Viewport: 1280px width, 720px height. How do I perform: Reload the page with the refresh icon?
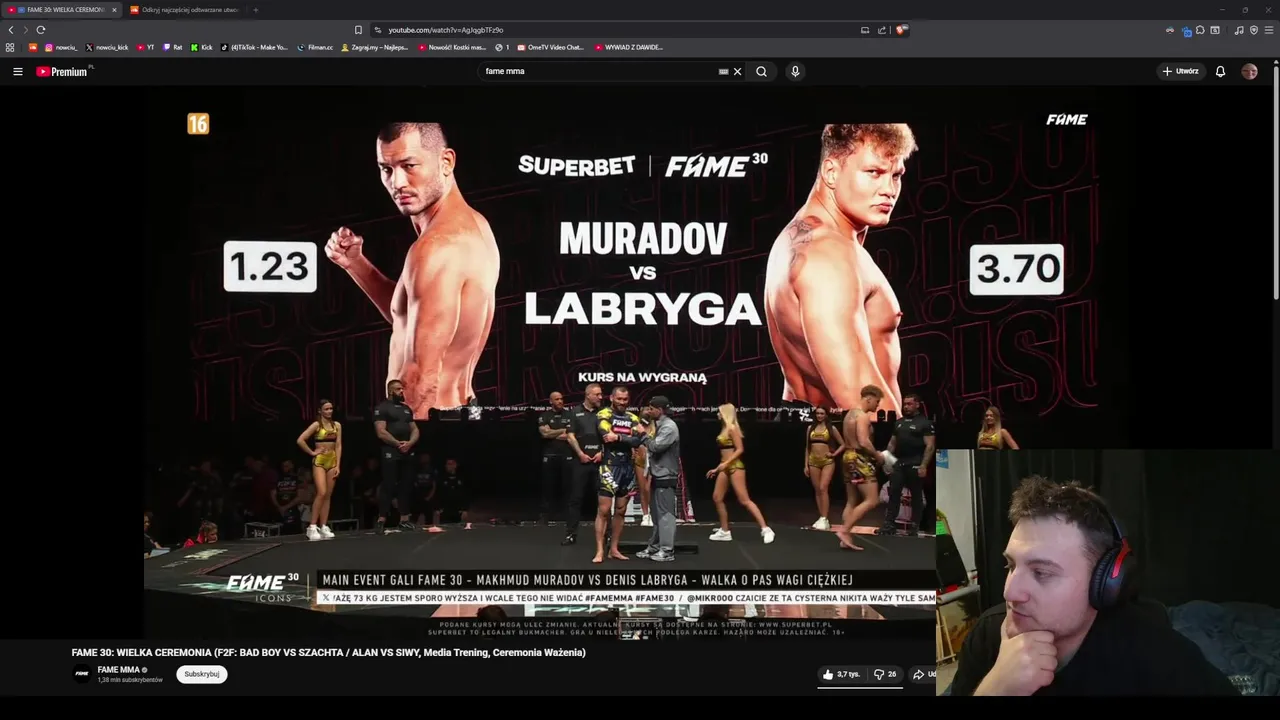pyautogui.click(x=41, y=30)
